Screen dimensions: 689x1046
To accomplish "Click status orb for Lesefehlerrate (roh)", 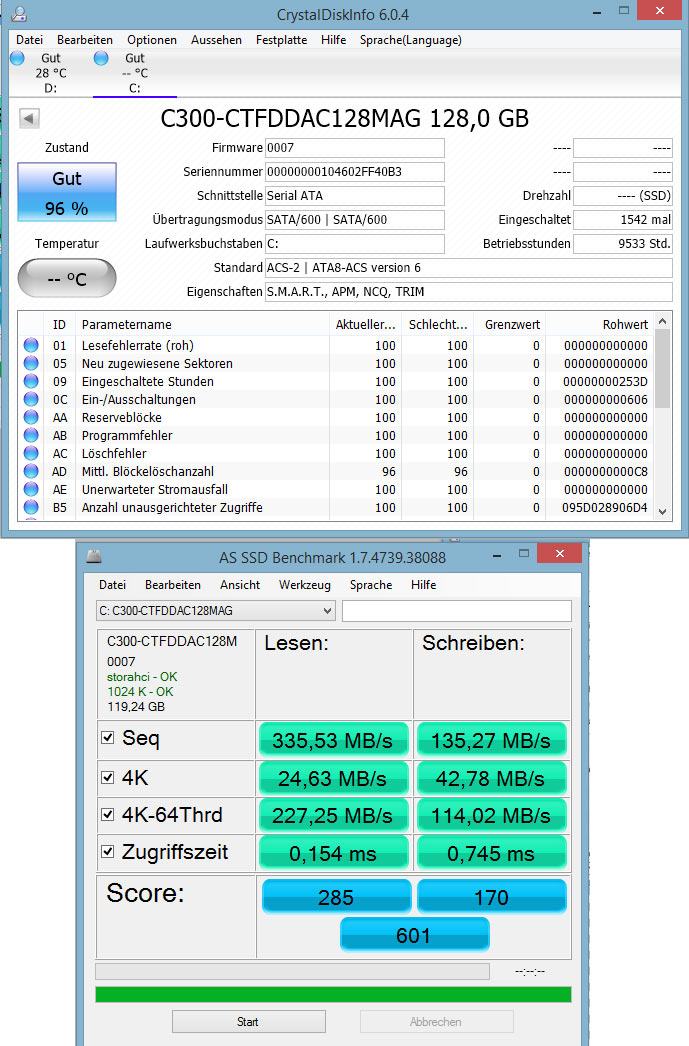I will (x=31, y=345).
